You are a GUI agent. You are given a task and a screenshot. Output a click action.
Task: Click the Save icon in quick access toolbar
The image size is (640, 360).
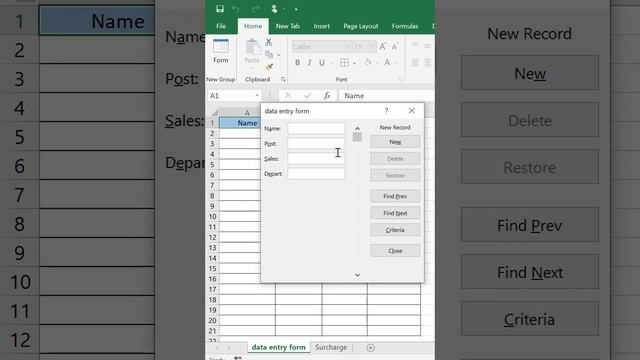click(220, 9)
